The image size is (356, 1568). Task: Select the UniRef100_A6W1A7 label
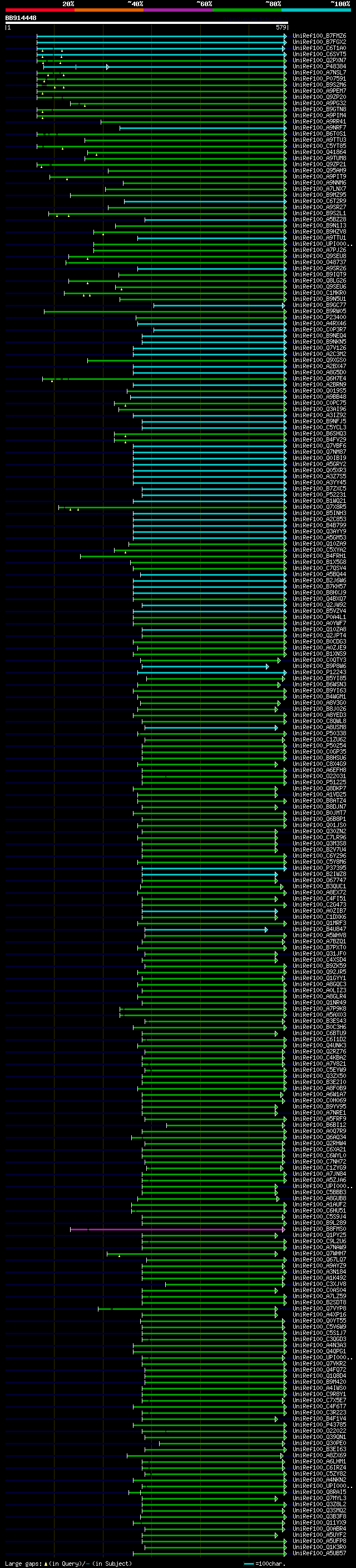319,1095
